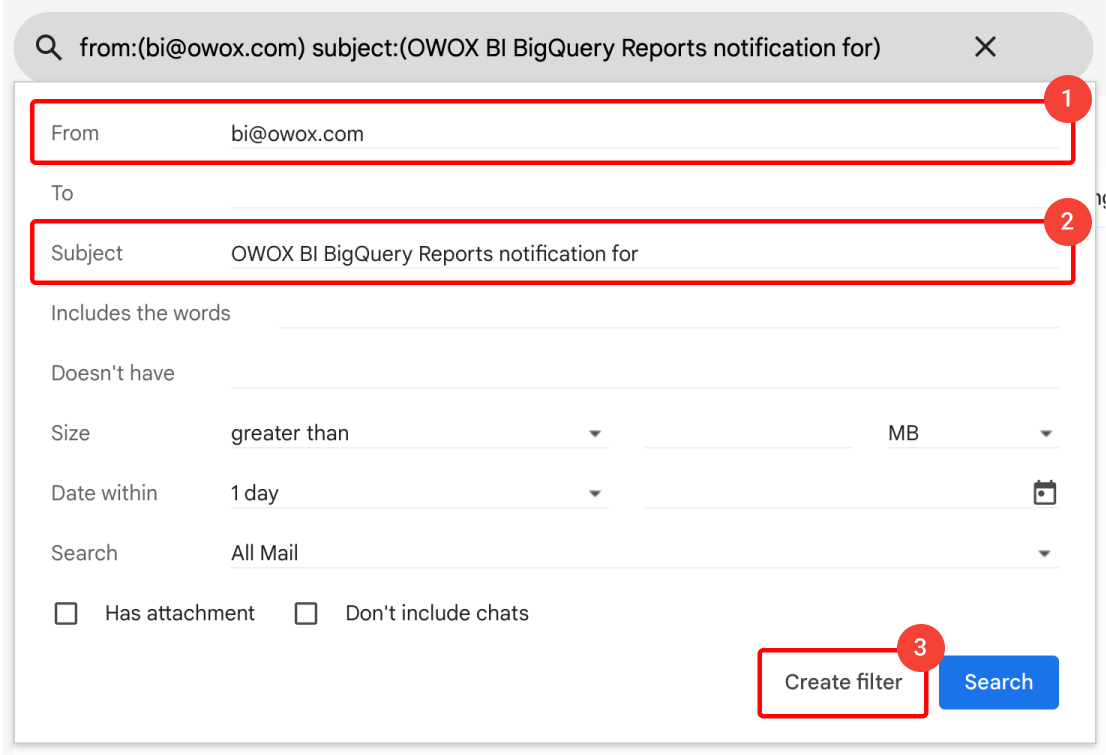Viewport: 1106px width, 755px height.
Task: Open the size comparison dropdown 'greater than'
Action: tap(420, 433)
